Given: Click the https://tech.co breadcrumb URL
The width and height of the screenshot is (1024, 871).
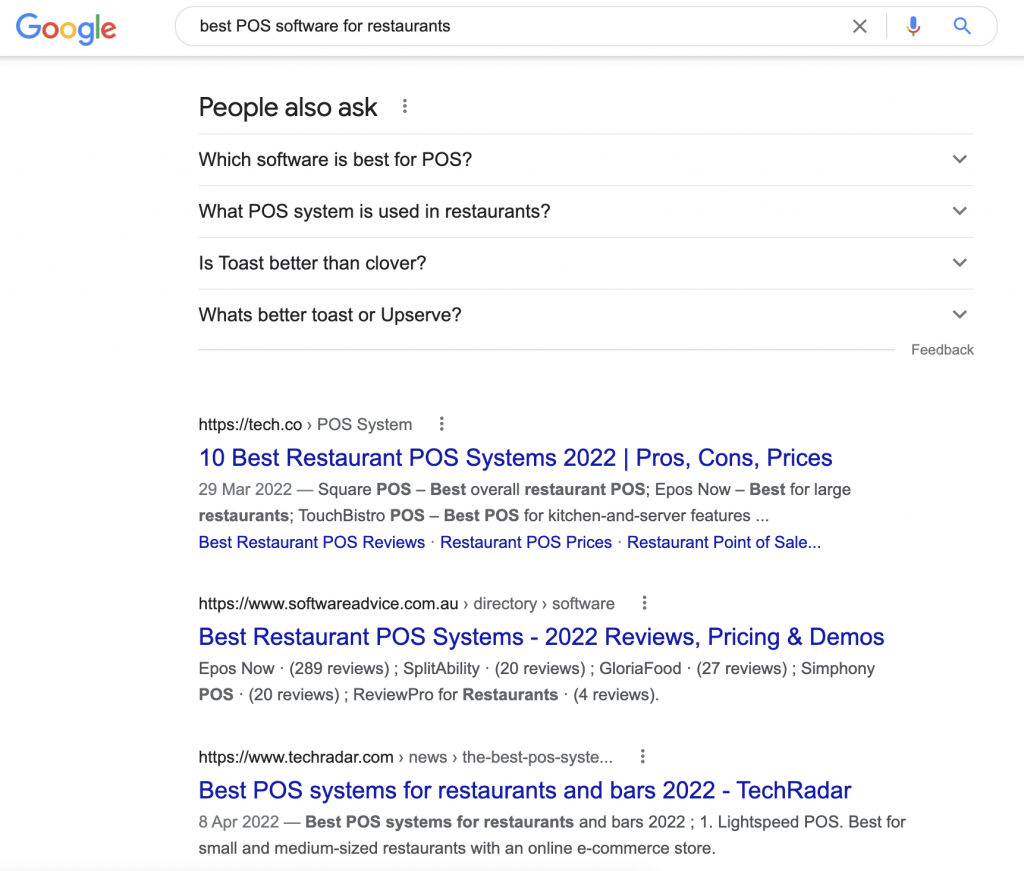Looking at the screenshot, I should [x=305, y=424].
